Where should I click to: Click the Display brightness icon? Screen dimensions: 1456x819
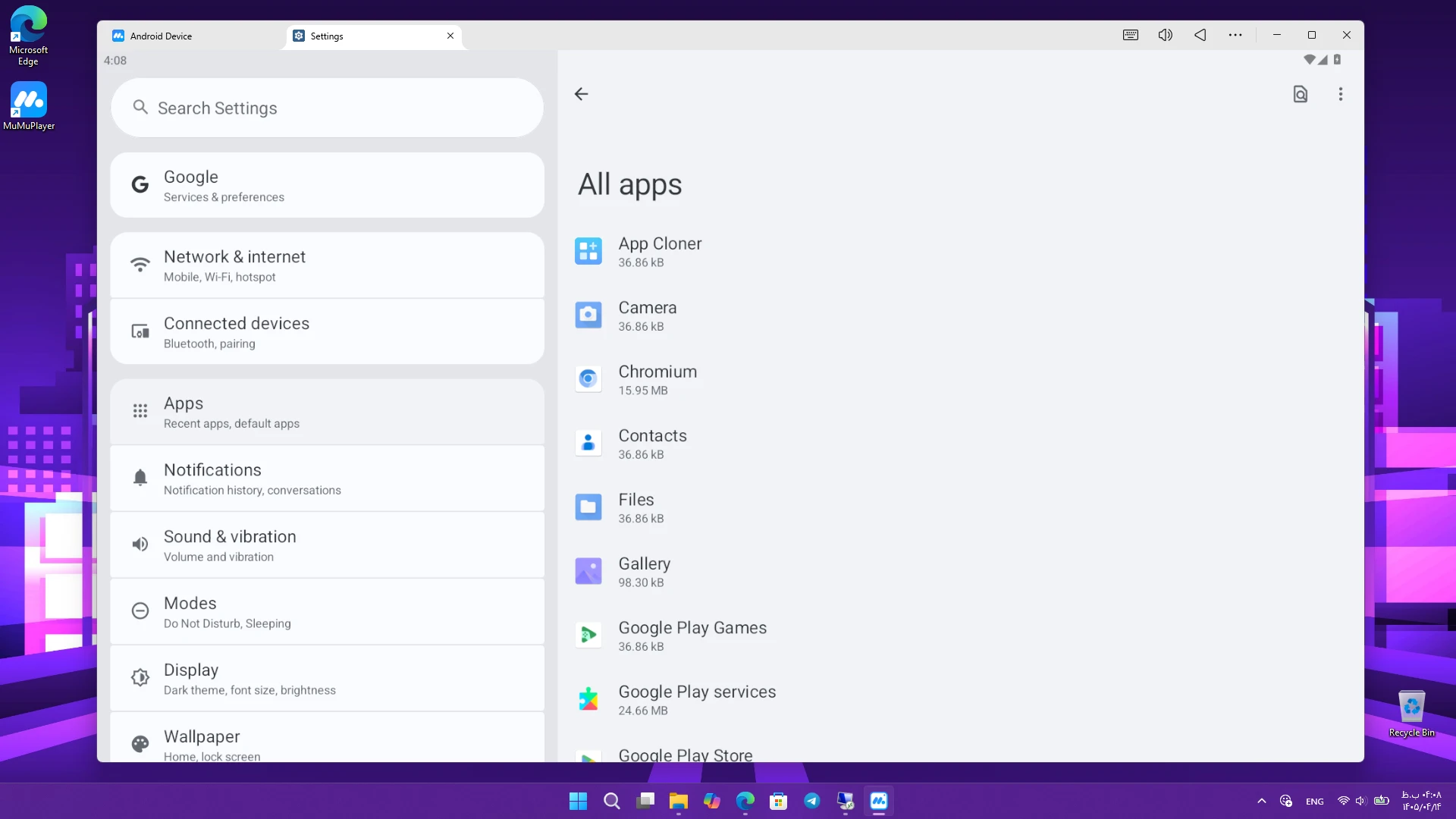pos(140,678)
